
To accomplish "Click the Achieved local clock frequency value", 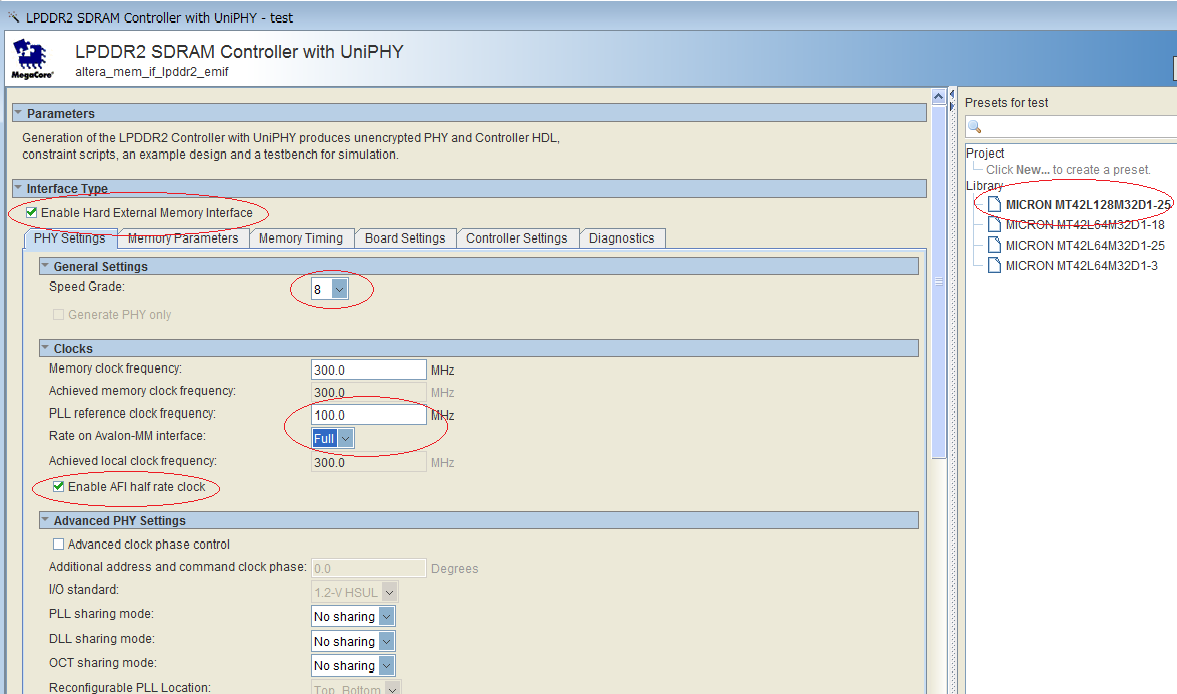I will click(369, 462).
